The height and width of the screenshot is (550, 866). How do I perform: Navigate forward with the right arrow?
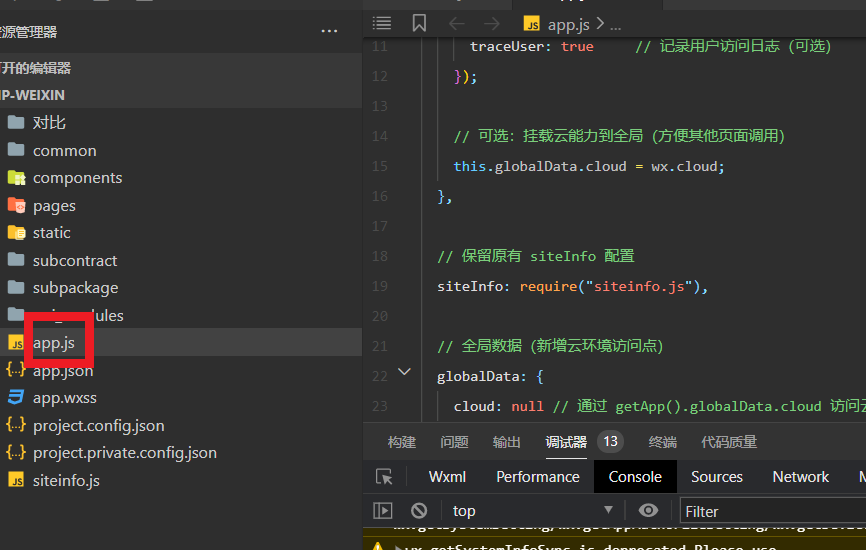pyautogui.click(x=492, y=24)
